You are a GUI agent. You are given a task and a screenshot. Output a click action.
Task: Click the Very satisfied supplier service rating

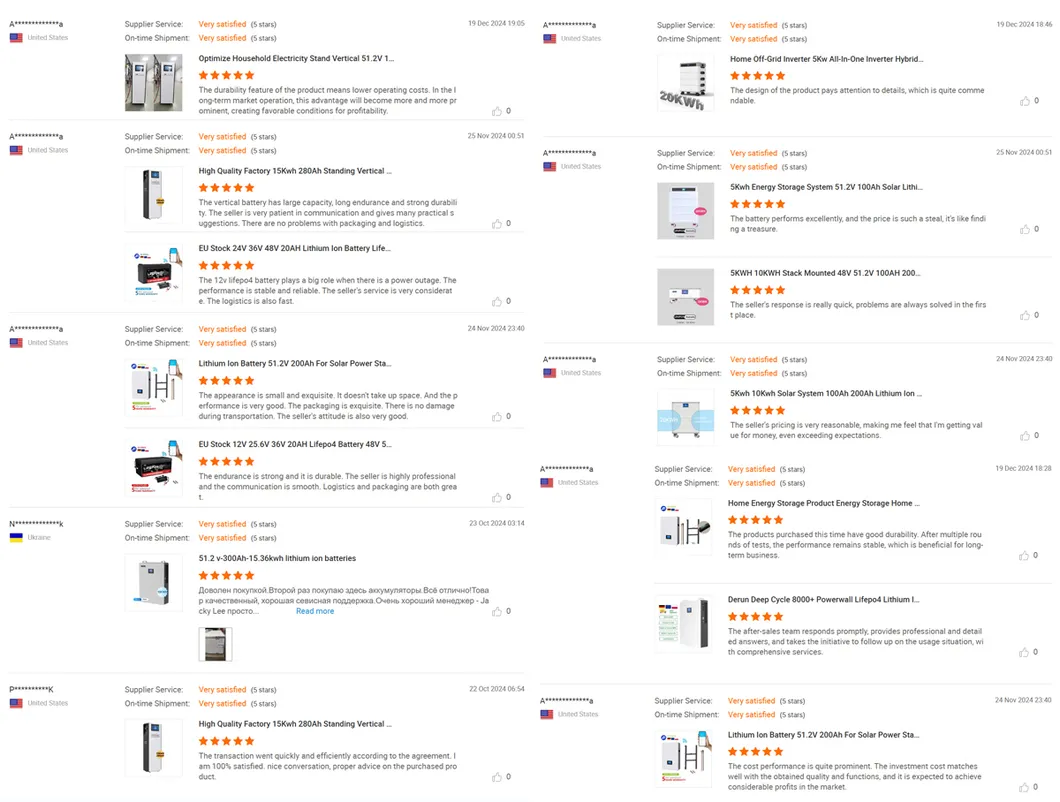point(222,24)
